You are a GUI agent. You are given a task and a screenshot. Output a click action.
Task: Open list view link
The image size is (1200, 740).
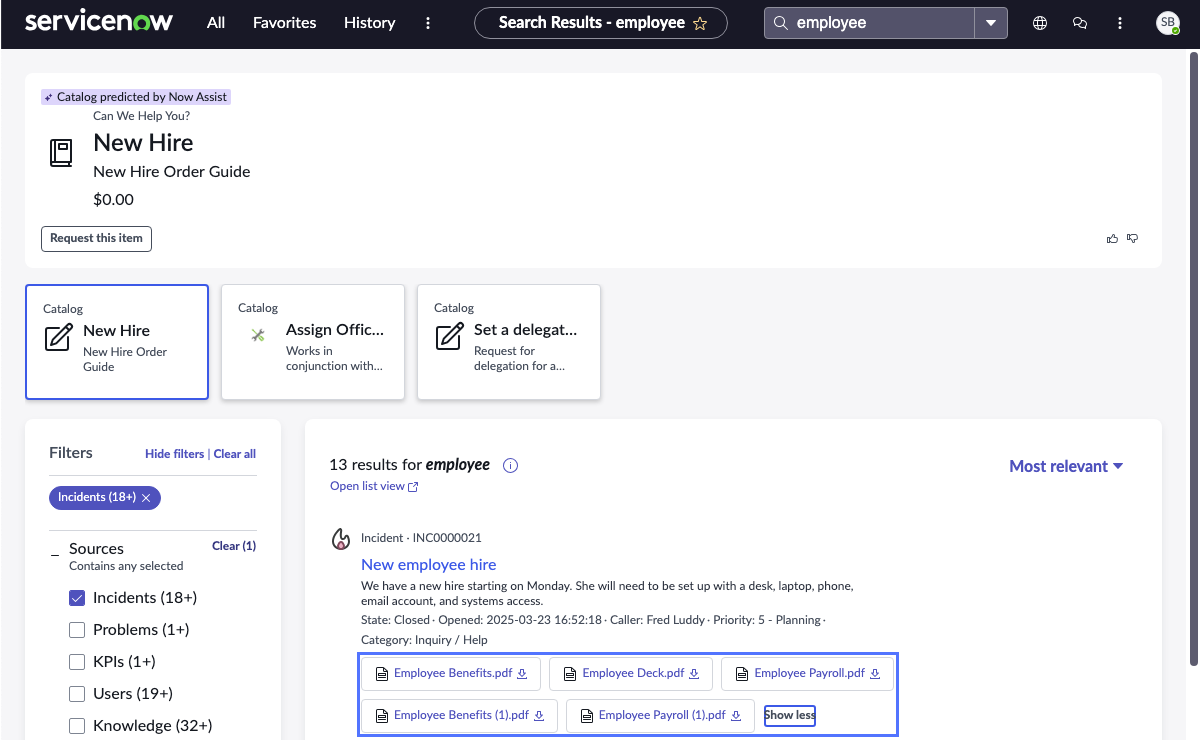(x=374, y=486)
